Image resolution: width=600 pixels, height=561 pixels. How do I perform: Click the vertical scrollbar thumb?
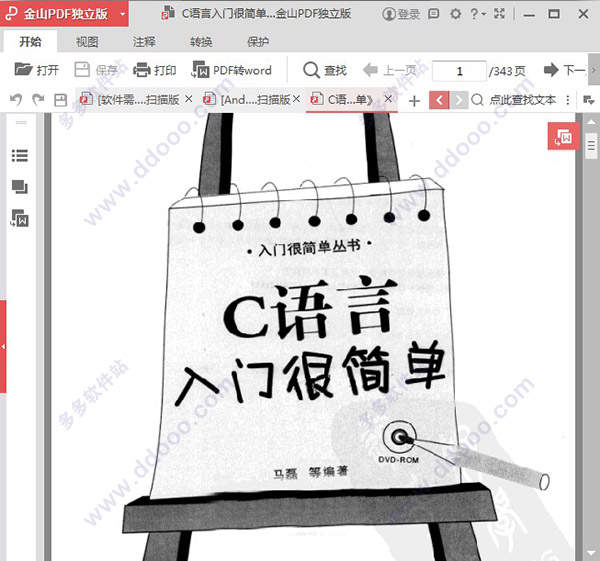point(591,146)
